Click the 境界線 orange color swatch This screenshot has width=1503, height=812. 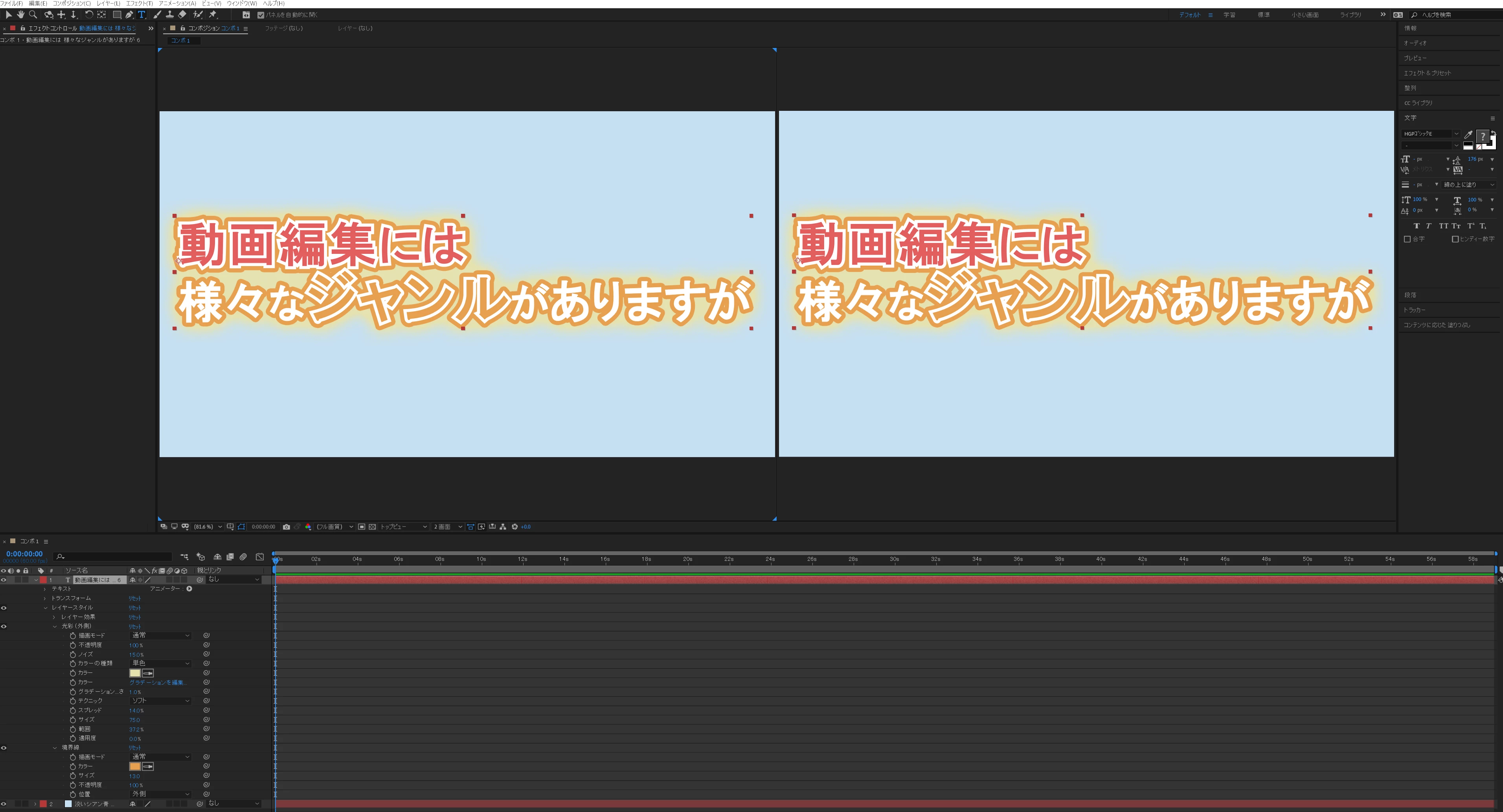[x=135, y=766]
